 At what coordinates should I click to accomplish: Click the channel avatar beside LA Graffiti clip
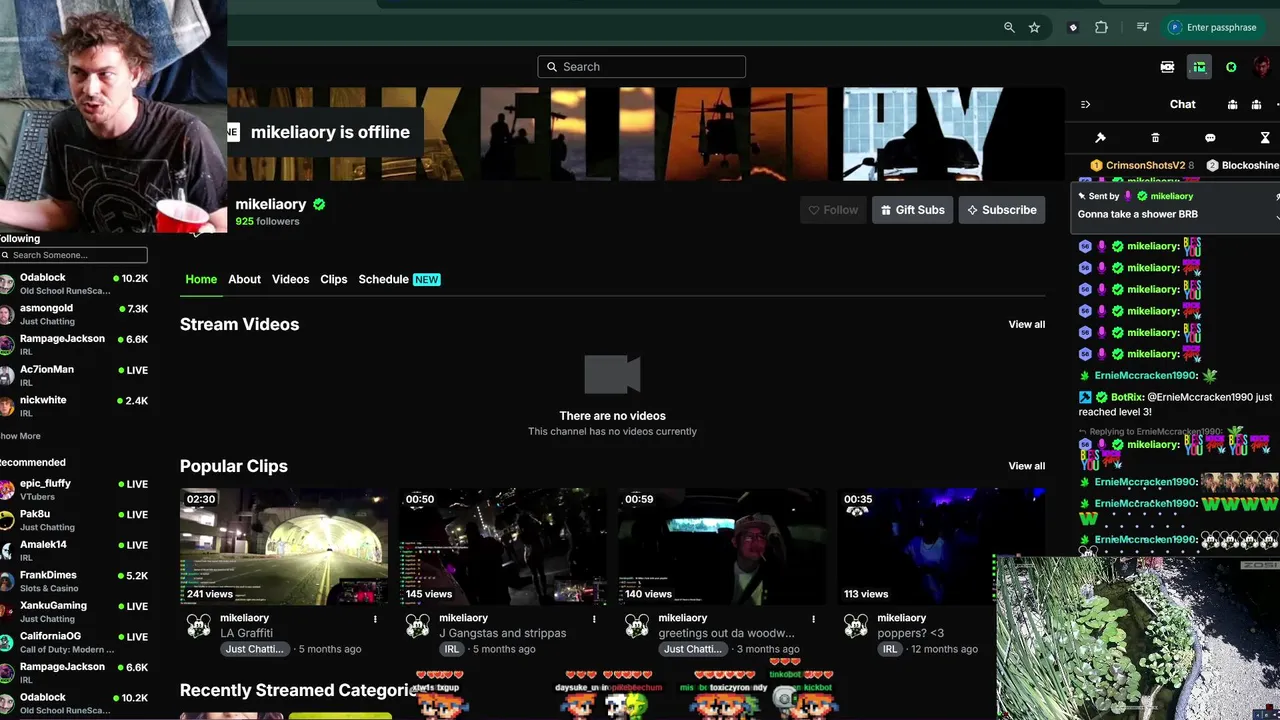coord(199,626)
